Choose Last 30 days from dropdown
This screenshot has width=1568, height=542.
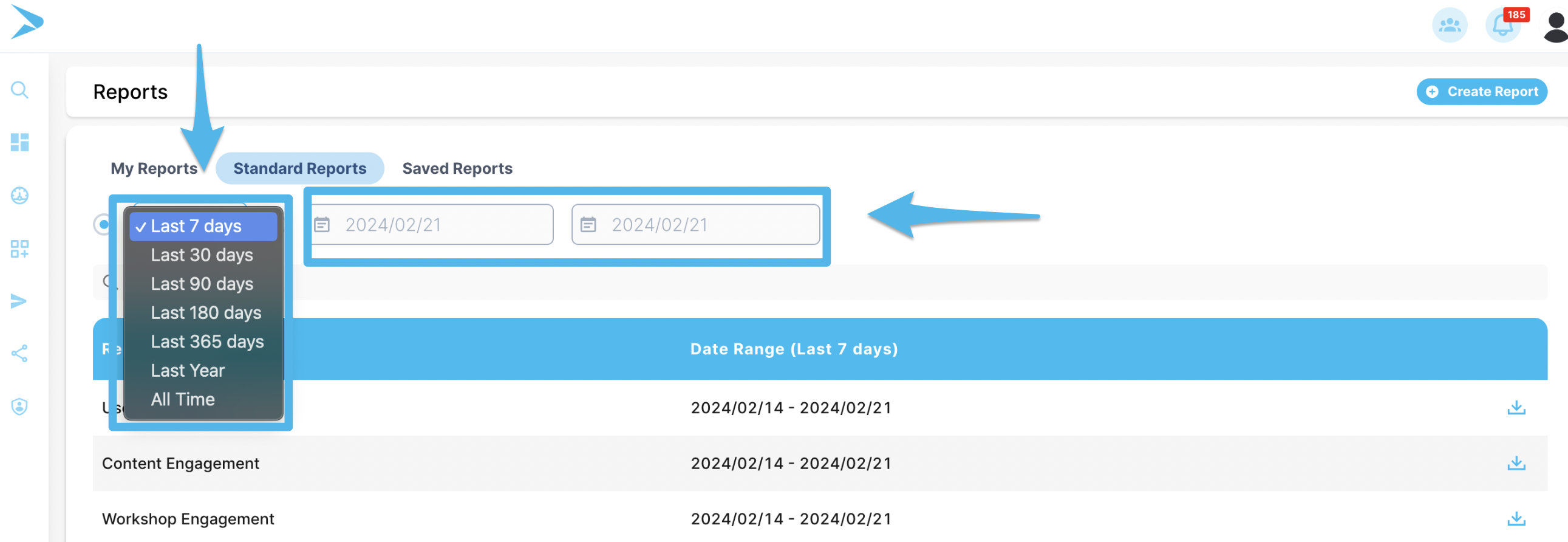(x=202, y=255)
